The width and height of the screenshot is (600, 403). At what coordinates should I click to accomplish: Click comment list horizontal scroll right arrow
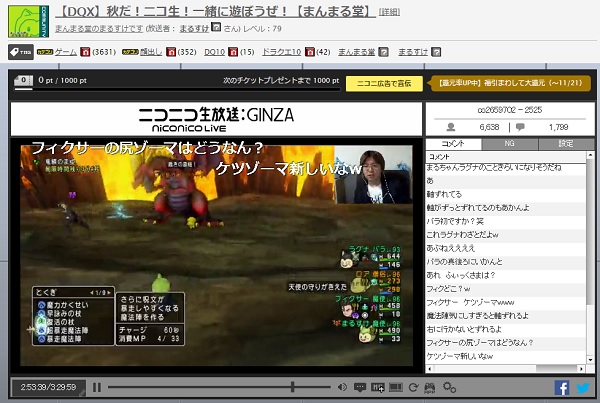click(x=582, y=369)
